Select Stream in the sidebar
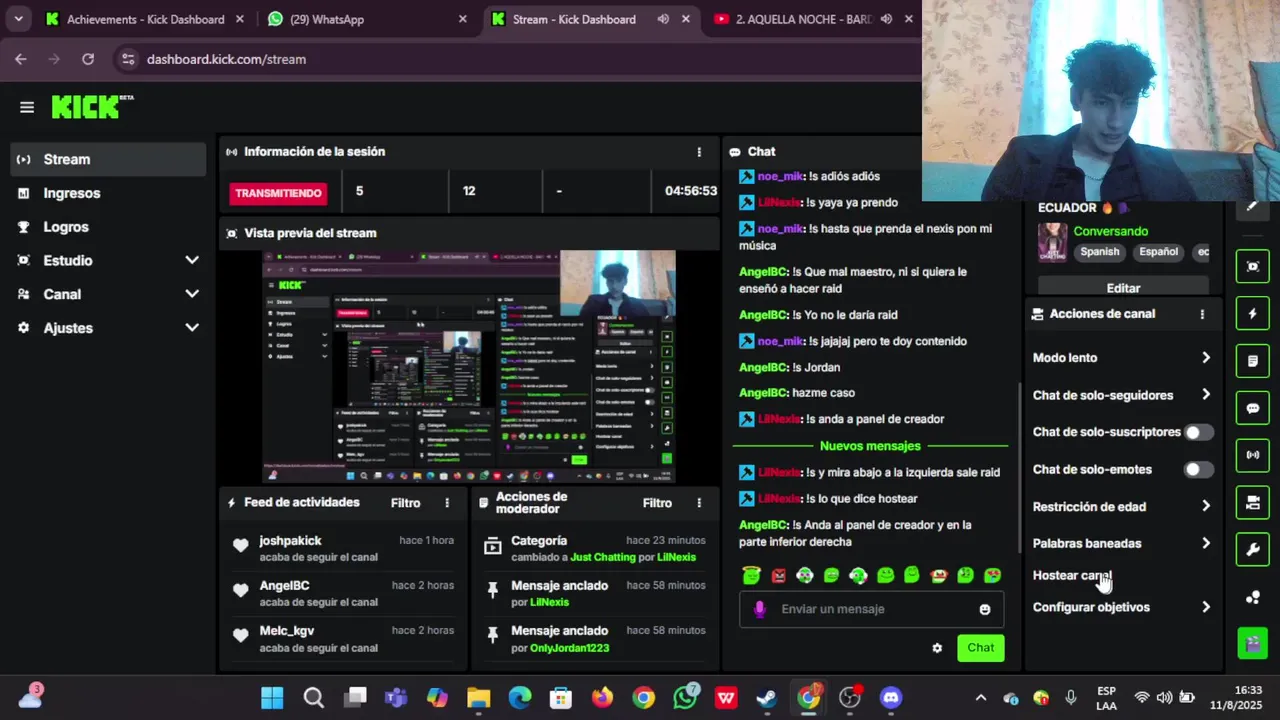1280x720 pixels. pyautogui.click(x=109, y=159)
